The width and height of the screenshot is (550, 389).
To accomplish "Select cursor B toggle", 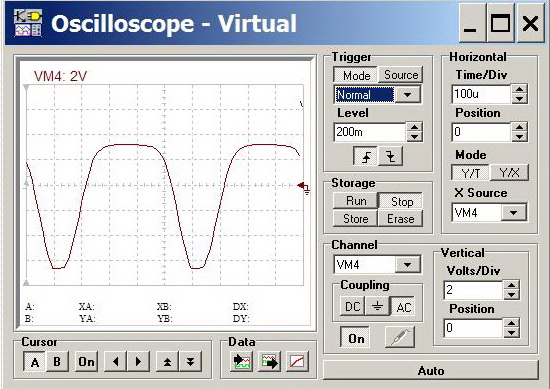I will [x=57, y=361].
